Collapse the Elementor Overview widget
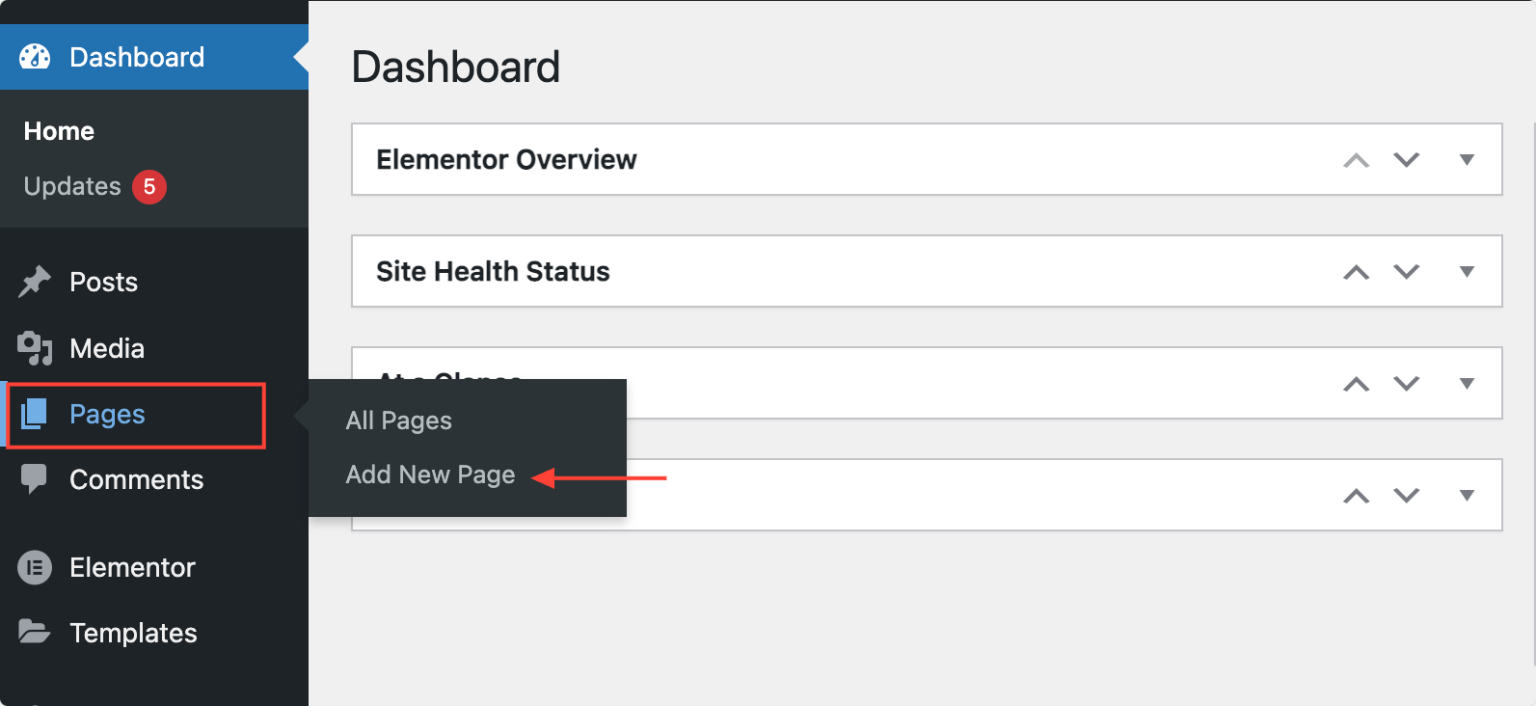This screenshot has height=706, width=1536. pyautogui.click(x=1356, y=159)
